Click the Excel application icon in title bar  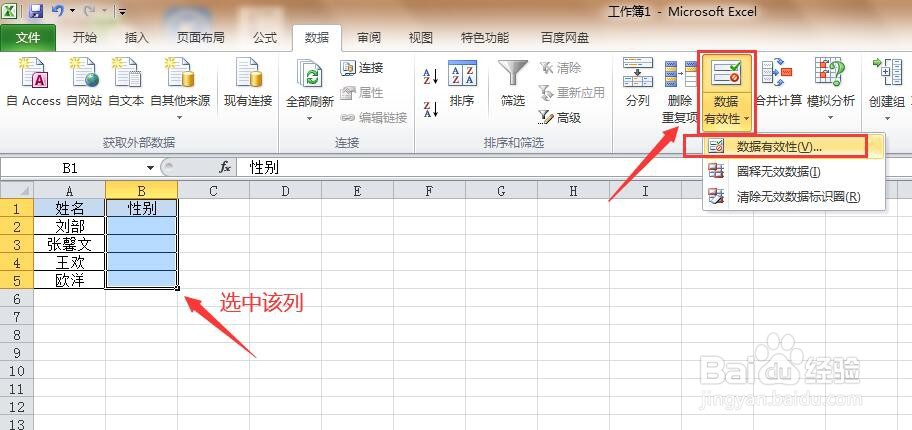click(10, 10)
